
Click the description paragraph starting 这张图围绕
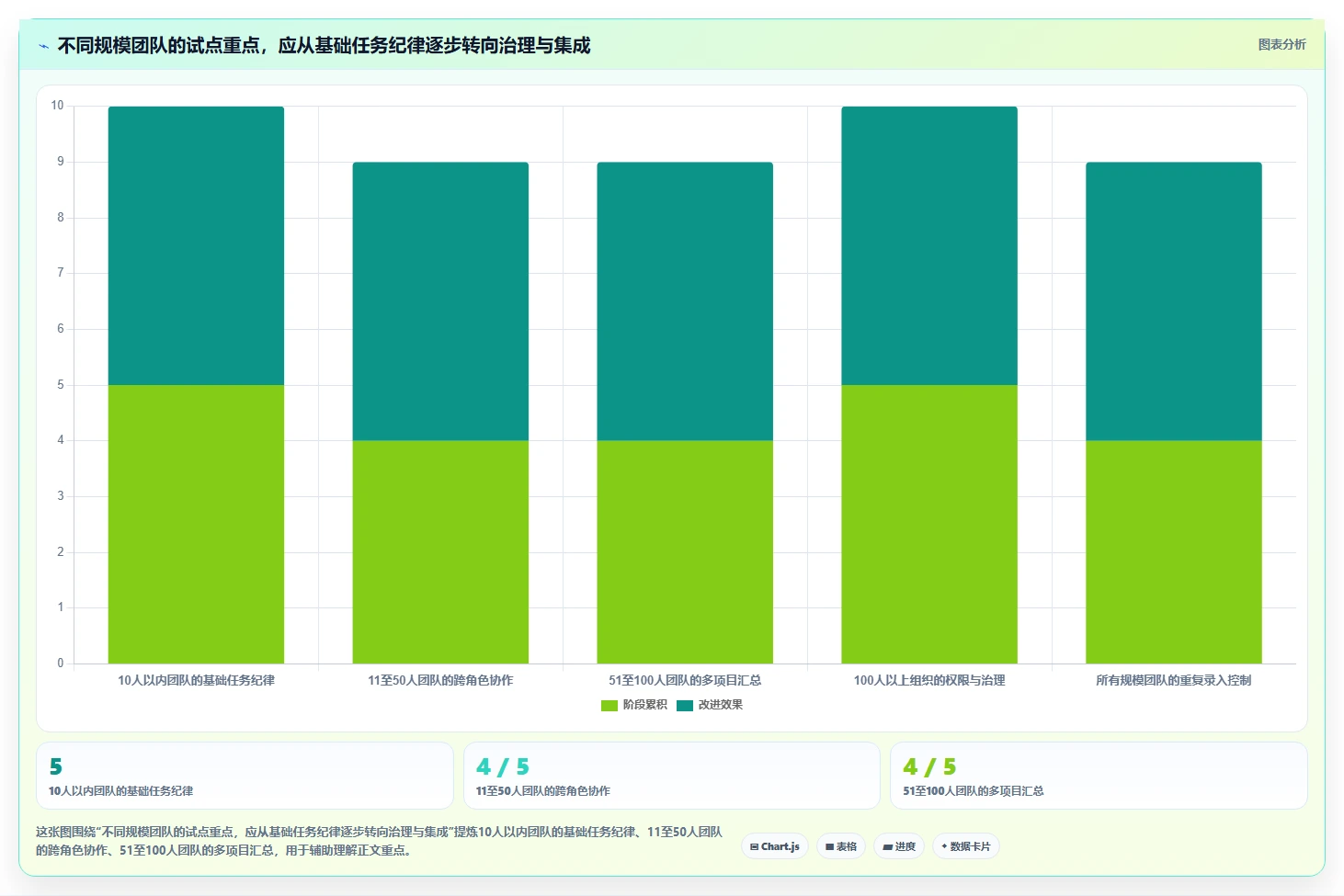pos(379,841)
